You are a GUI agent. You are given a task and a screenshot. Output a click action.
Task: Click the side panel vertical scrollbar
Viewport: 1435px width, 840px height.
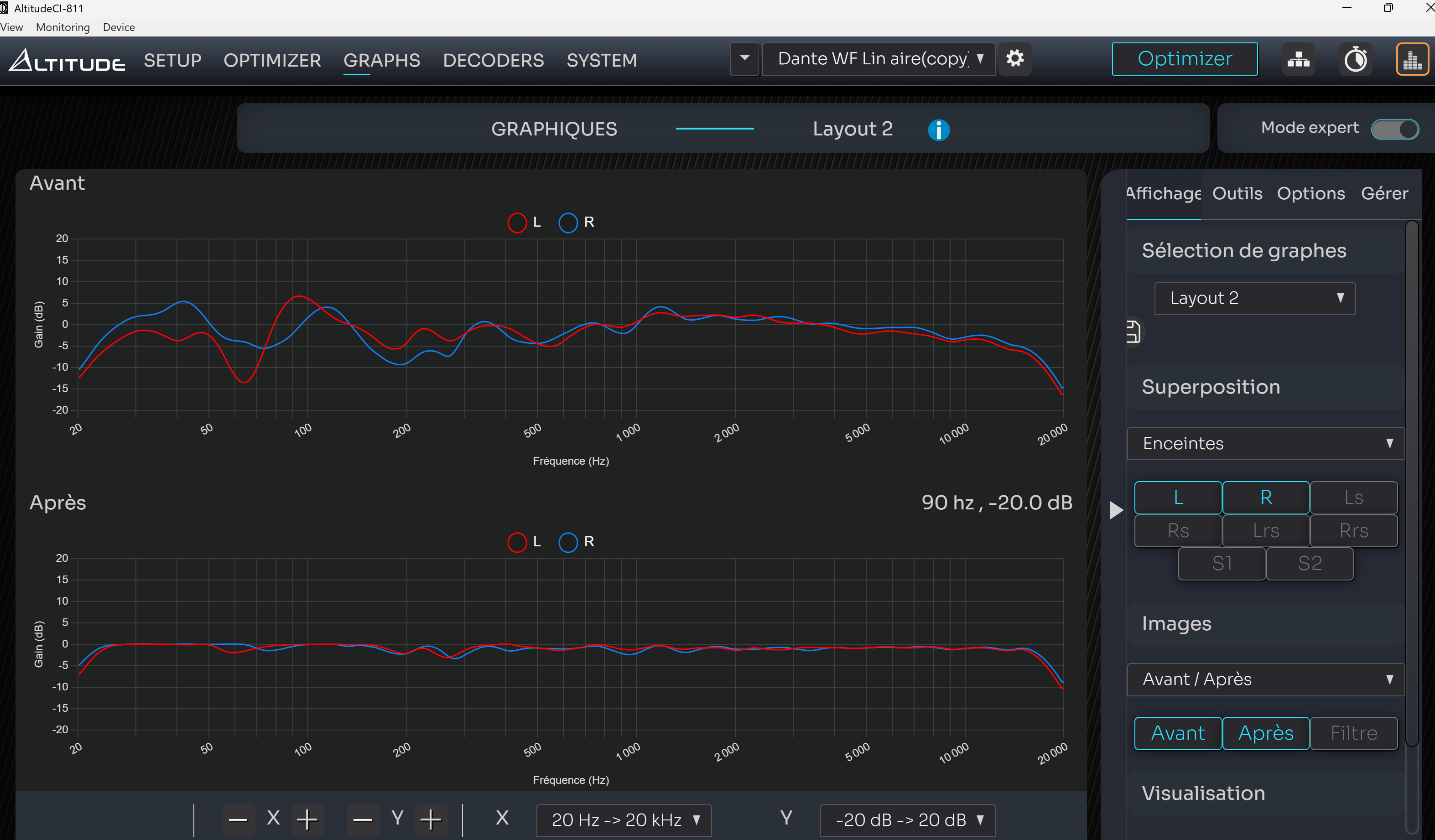1411,484
